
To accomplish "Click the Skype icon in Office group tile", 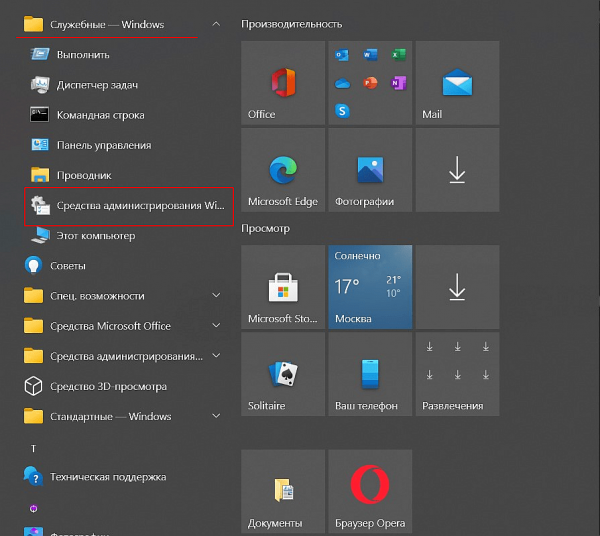I will 342,111.
